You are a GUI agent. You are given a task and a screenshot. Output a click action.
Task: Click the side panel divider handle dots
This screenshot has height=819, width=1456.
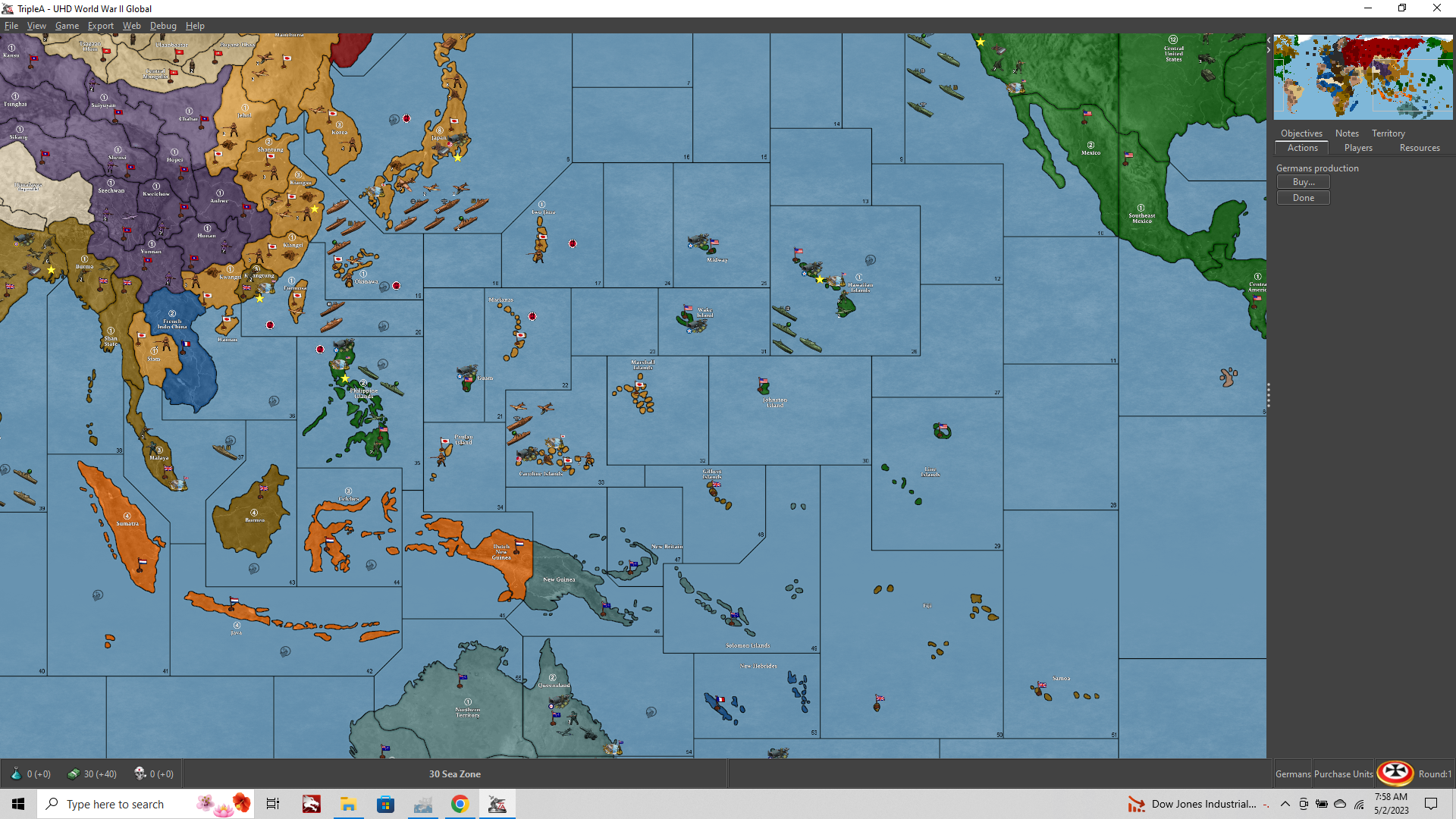(1269, 396)
